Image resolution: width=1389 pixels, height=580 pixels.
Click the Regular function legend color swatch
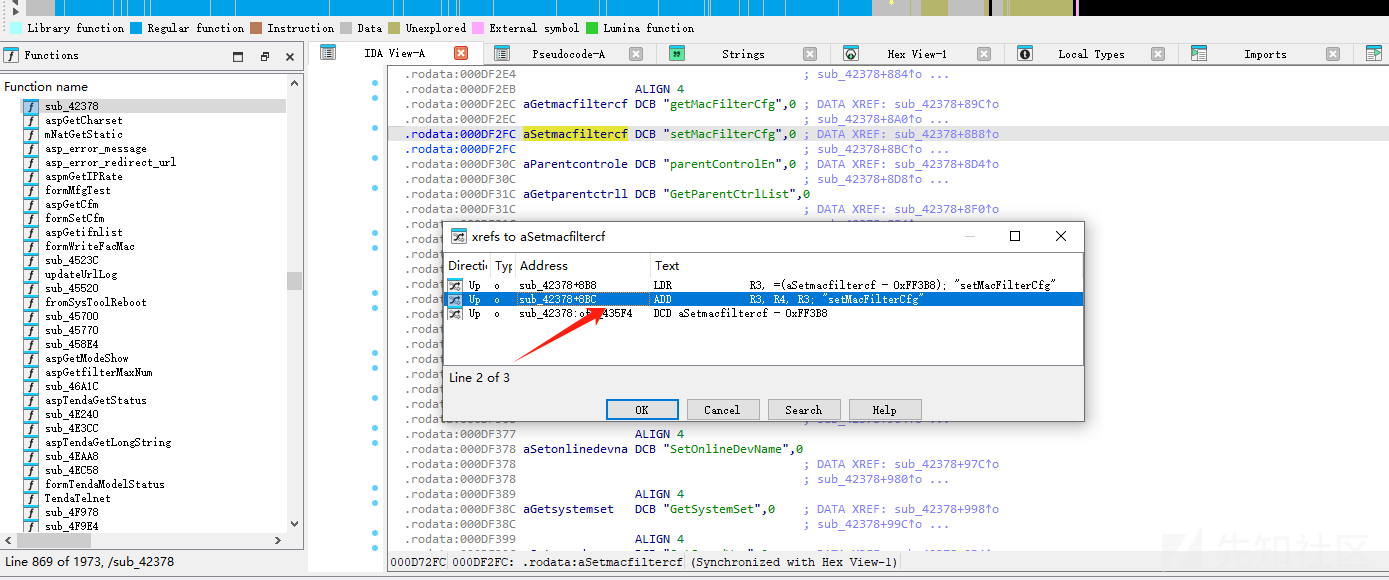click(x=136, y=28)
